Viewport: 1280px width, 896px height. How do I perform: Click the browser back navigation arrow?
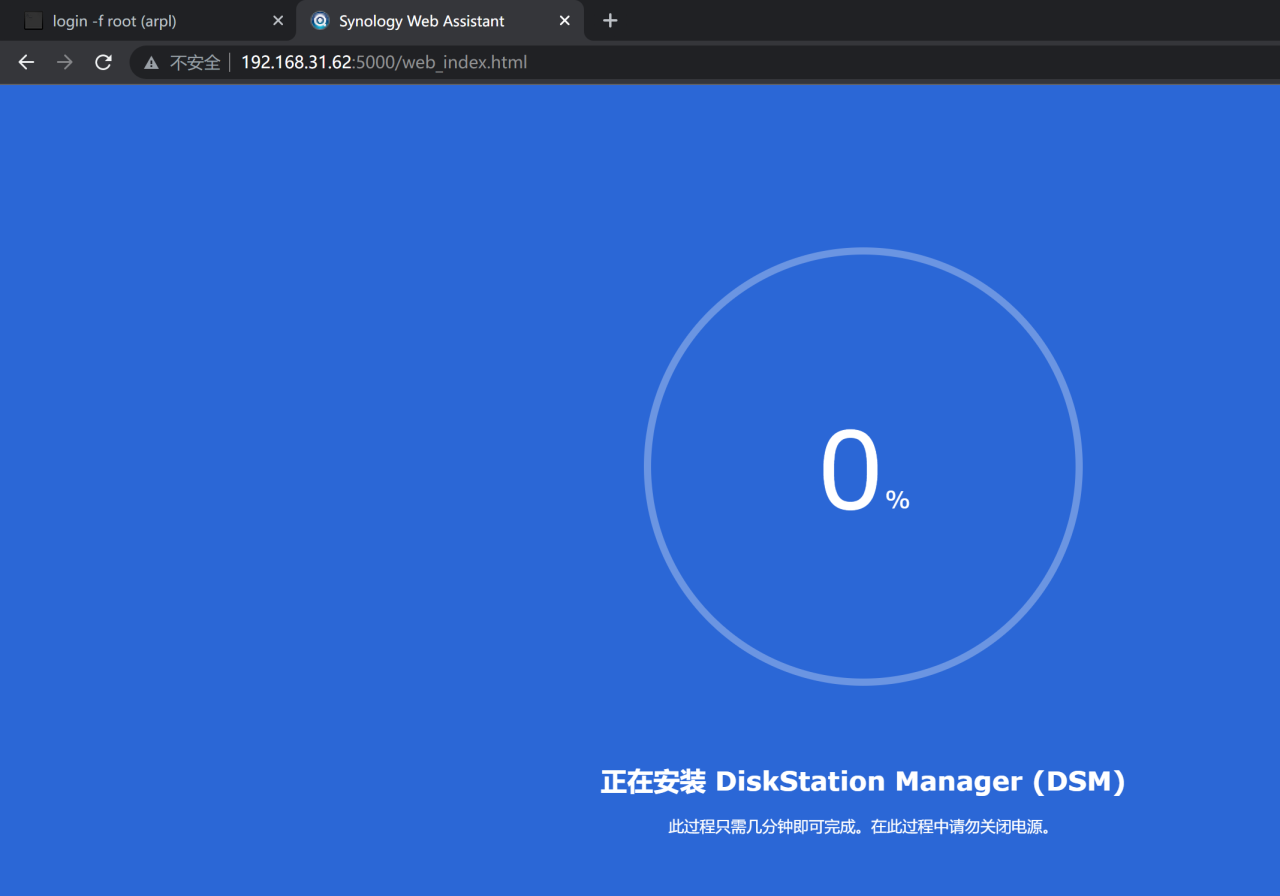[25, 62]
